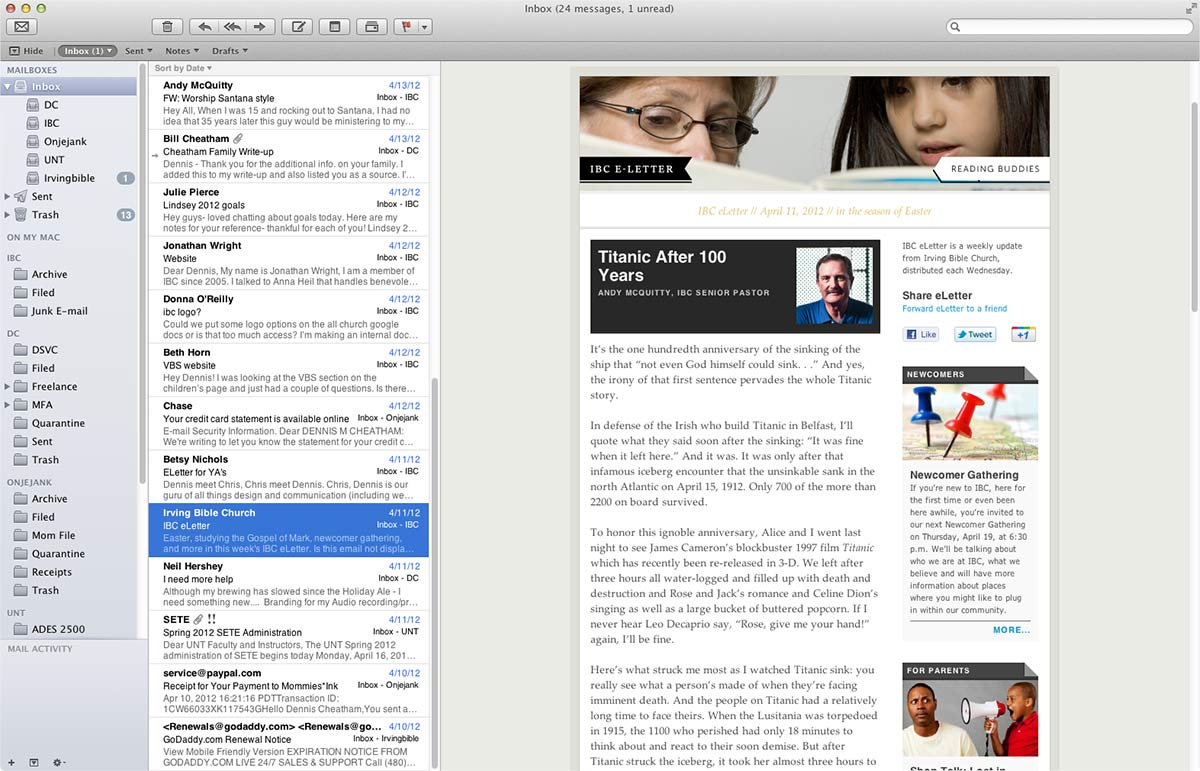Viewport: 1200px width, 771px height.
Task: Compose a new message
Action: pyautogui.click(x=297, y=27)
